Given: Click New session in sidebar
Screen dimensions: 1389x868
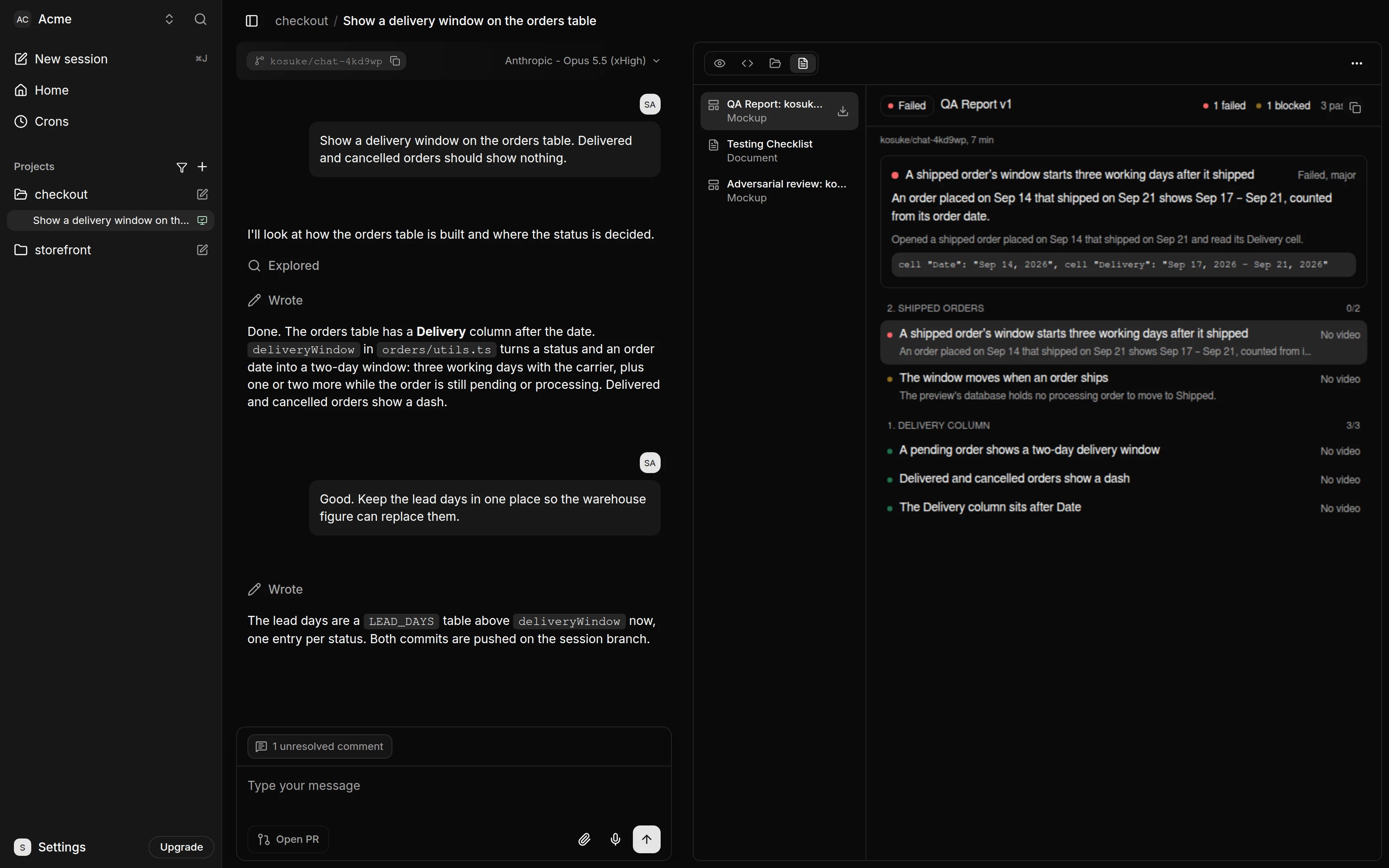Looking at the screenshot, I should point(111,59).
